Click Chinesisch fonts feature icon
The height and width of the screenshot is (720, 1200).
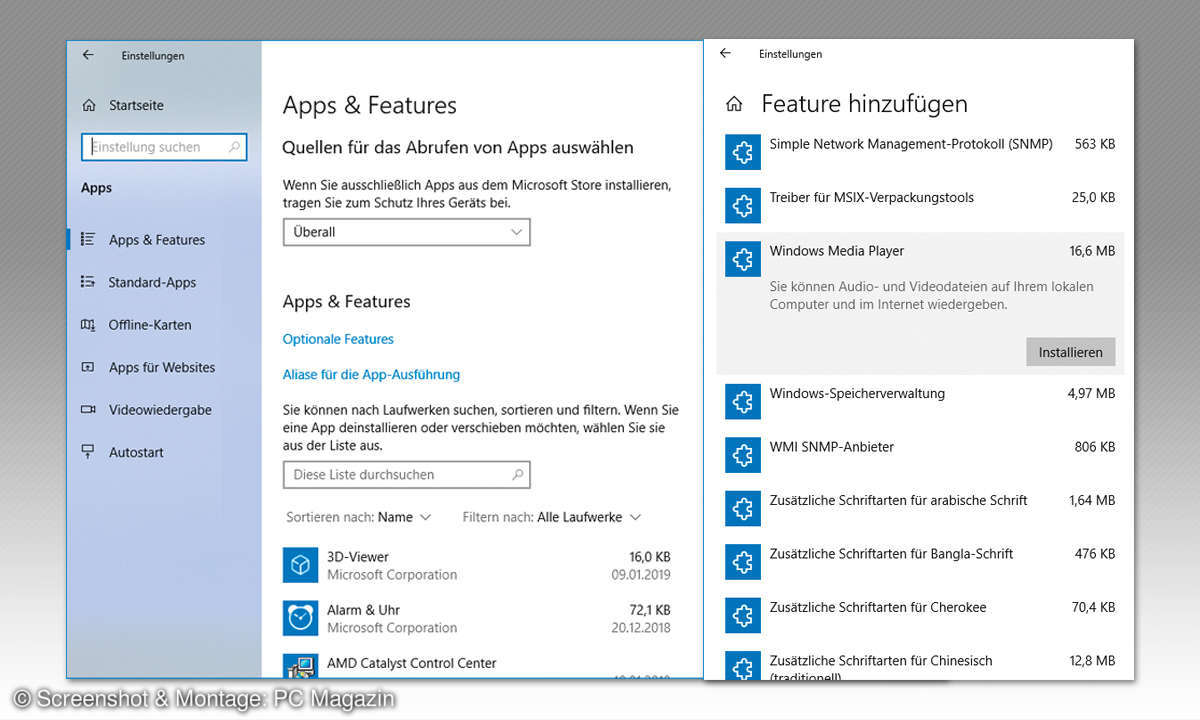click(x=743, y=666)
